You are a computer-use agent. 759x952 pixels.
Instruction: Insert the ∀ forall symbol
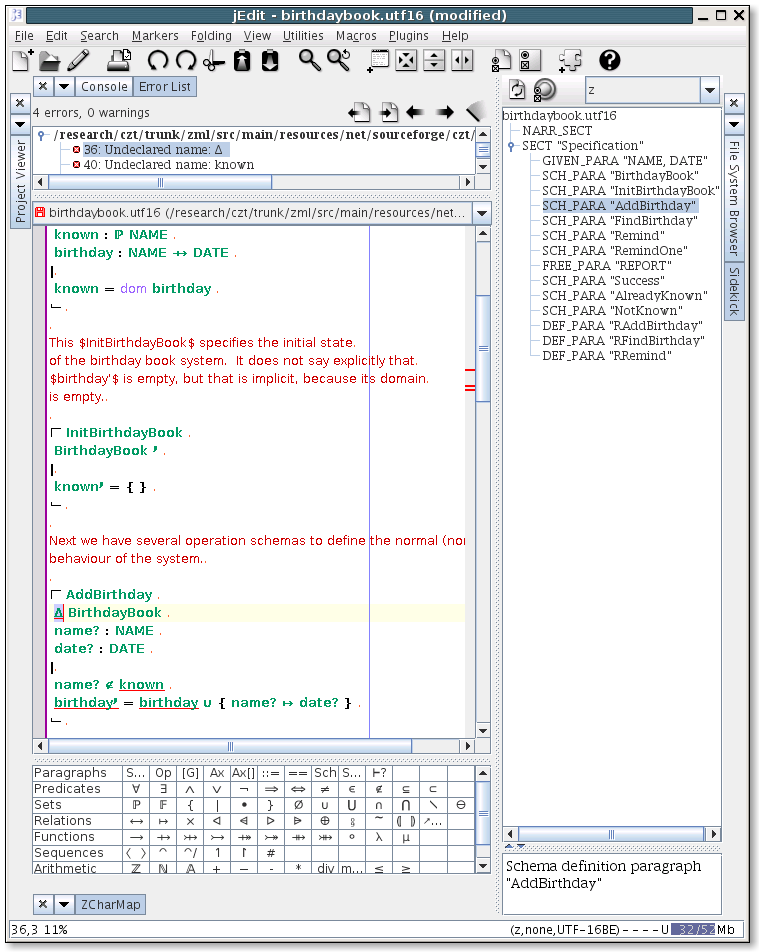[x=136, y=789]
